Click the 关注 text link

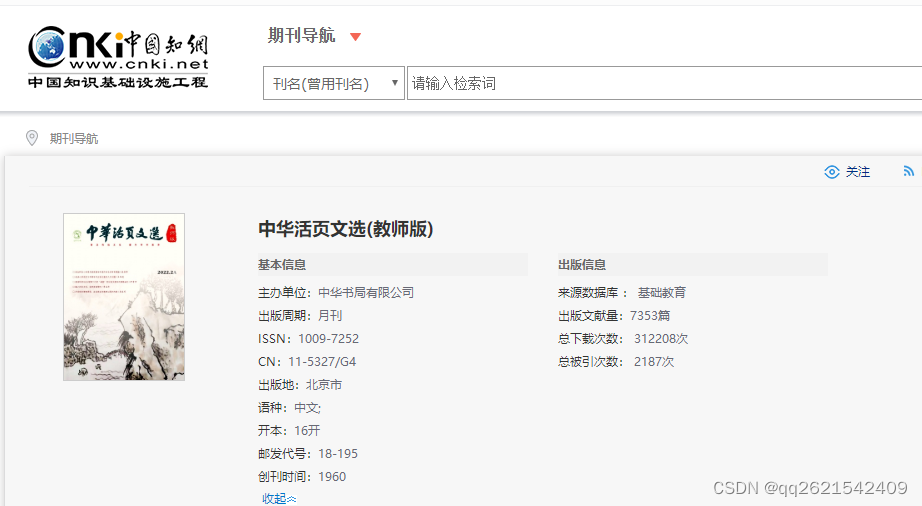click(x=858, y=172)
